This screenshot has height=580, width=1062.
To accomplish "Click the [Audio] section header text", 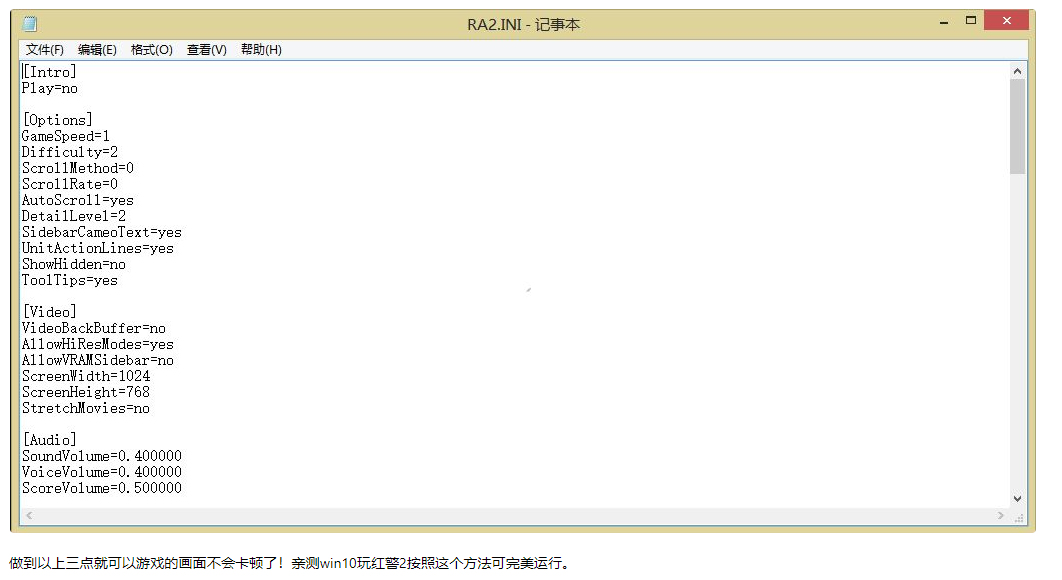I will [49, 439].
